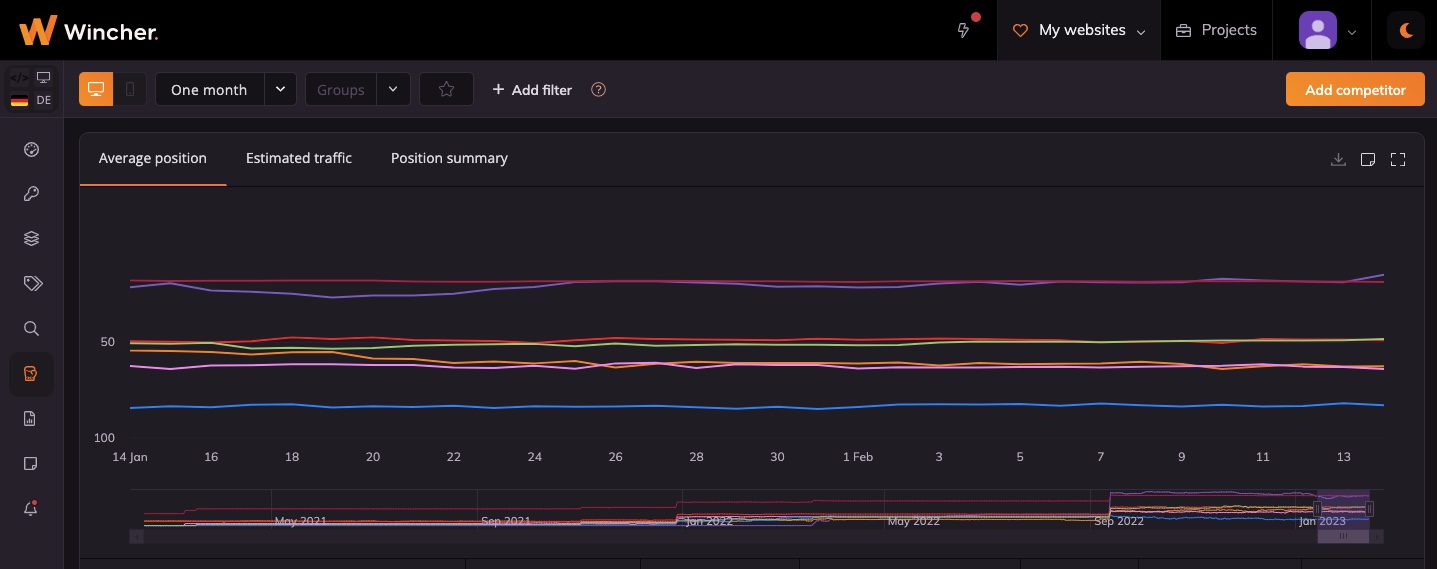Toggle the starred keywords filter
Screen dimensions: 1437x569
coord(446,90)
